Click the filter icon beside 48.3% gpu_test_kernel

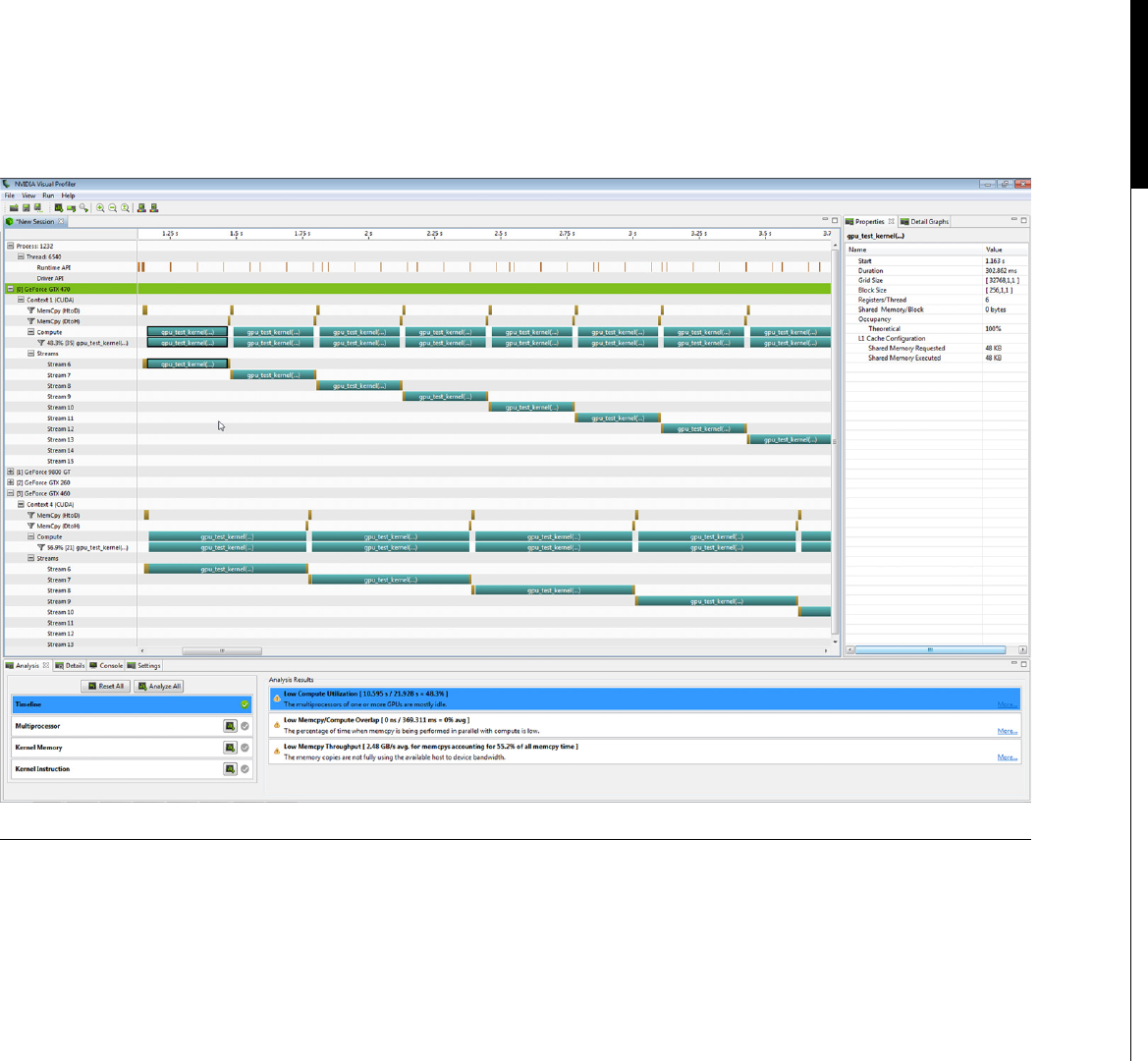coord(41,343)
